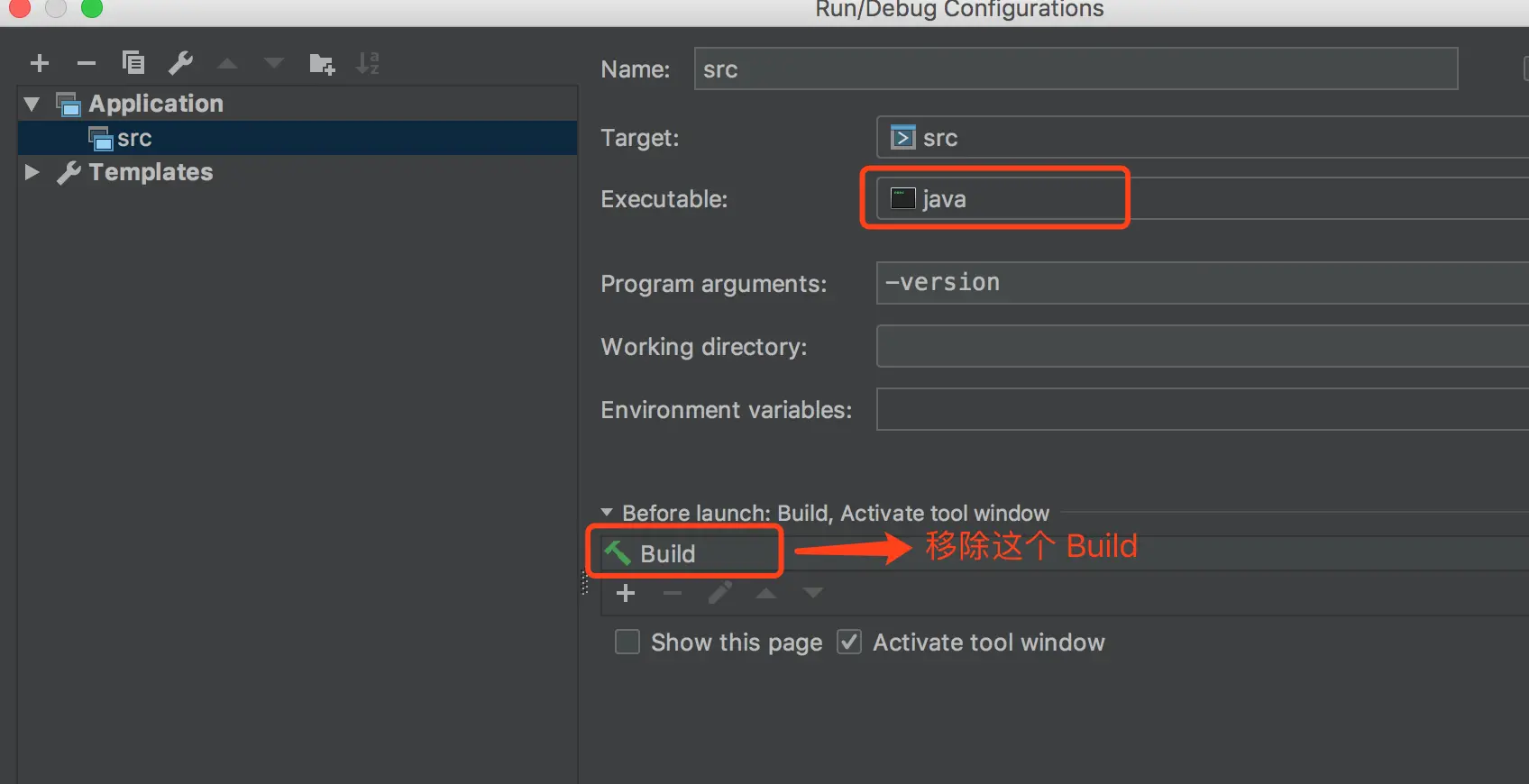Add a before-launch task with plus
Screen dimensions: 1529x784
tap(626, 593)
